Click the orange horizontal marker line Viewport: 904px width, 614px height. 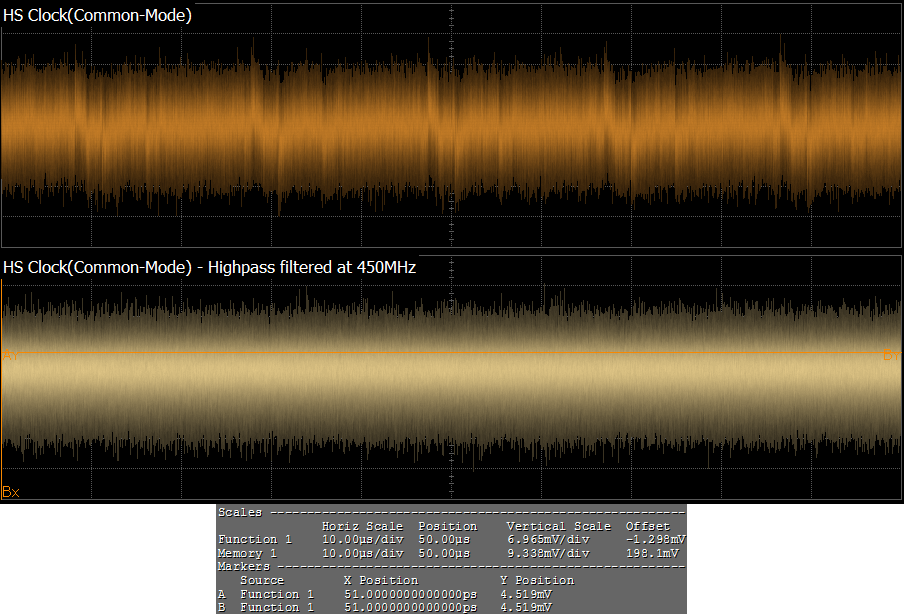(450, 354)
